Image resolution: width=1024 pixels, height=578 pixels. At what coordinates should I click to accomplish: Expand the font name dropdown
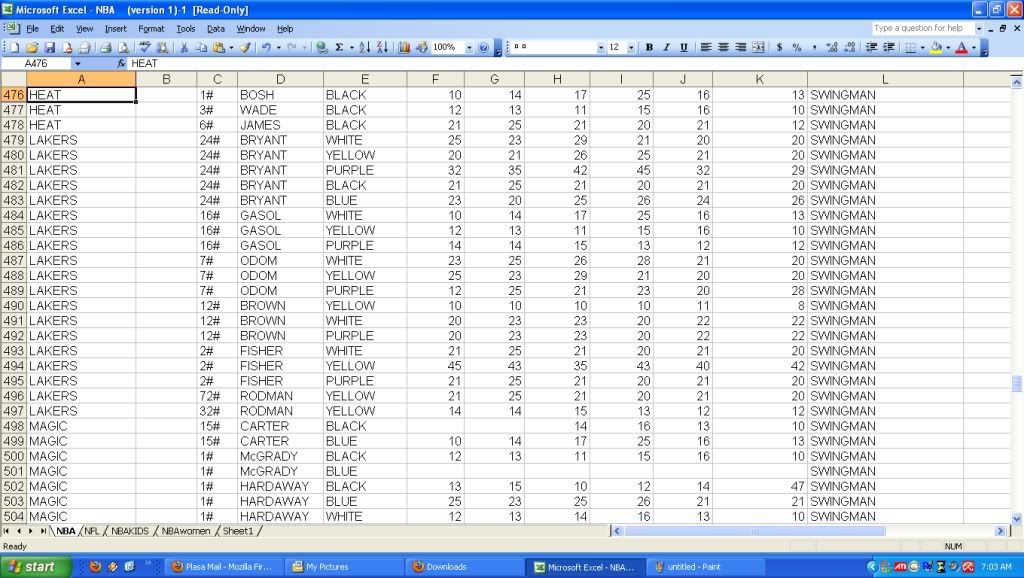pyautogui.click(x=601, y=47)
